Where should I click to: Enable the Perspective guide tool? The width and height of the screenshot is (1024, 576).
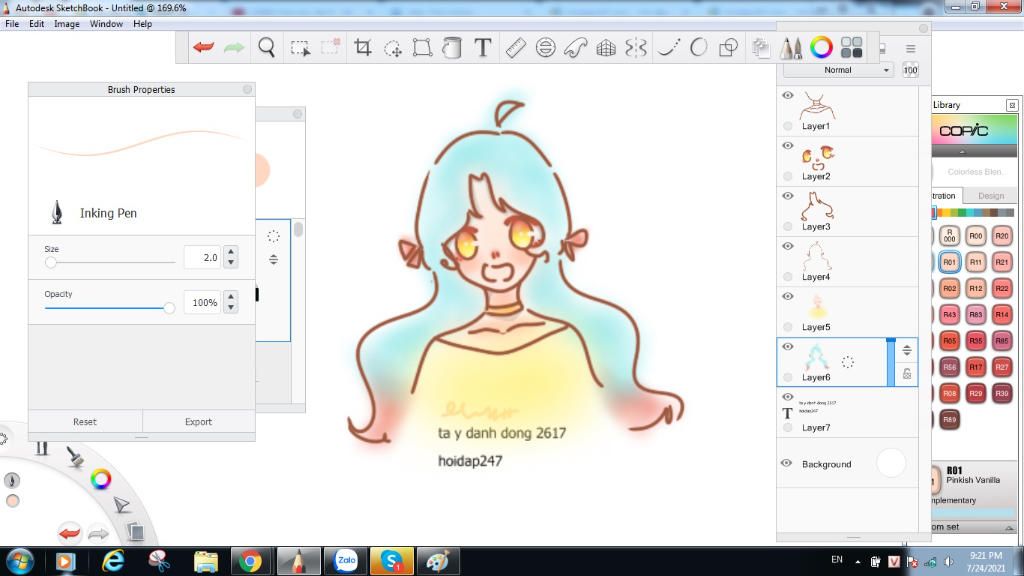pyautogui.click(x=606, y=48)
